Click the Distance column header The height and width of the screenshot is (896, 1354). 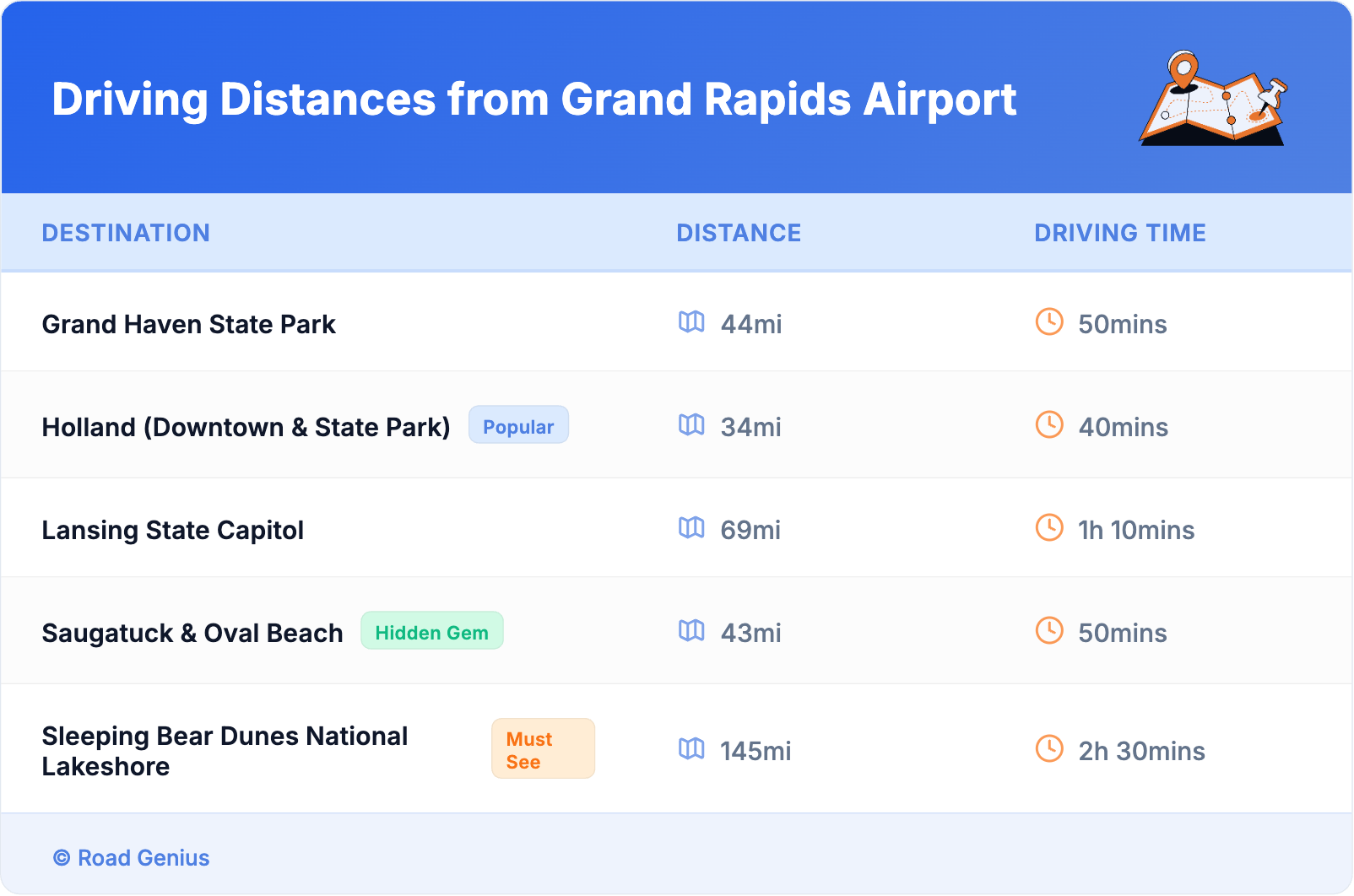pyautogui.click(x=739, y=233)
